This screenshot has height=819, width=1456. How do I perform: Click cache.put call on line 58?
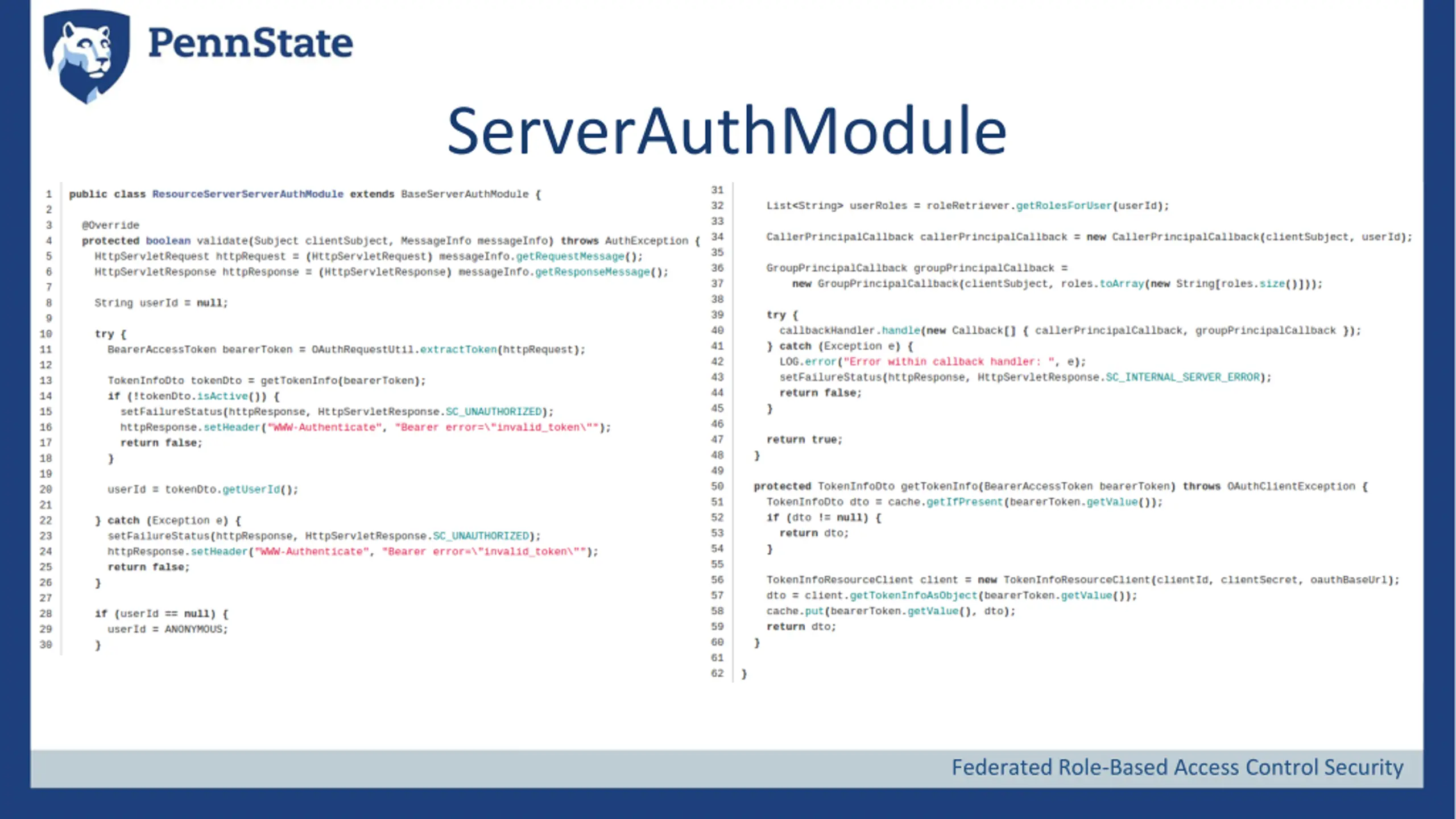point(795,611)
